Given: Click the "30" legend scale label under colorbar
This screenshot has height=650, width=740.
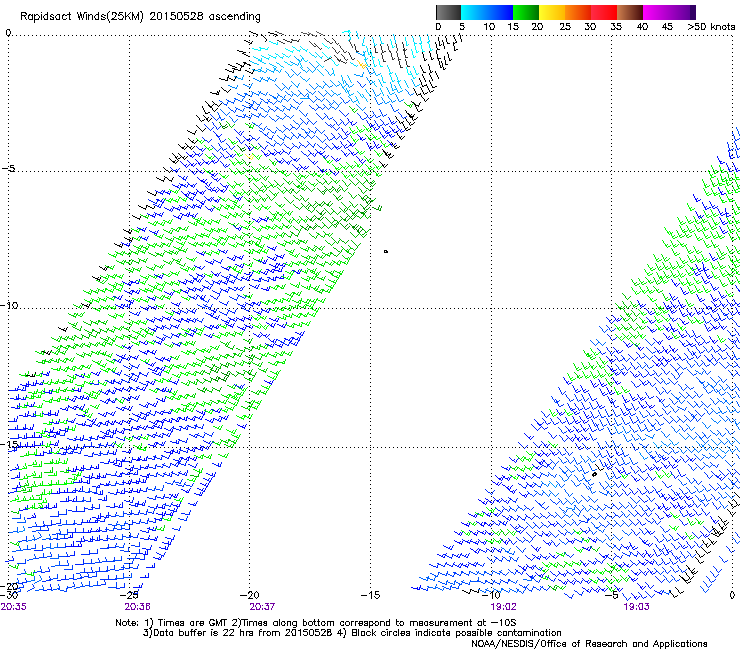Looking at the screenshot, I should click(590, 26).
